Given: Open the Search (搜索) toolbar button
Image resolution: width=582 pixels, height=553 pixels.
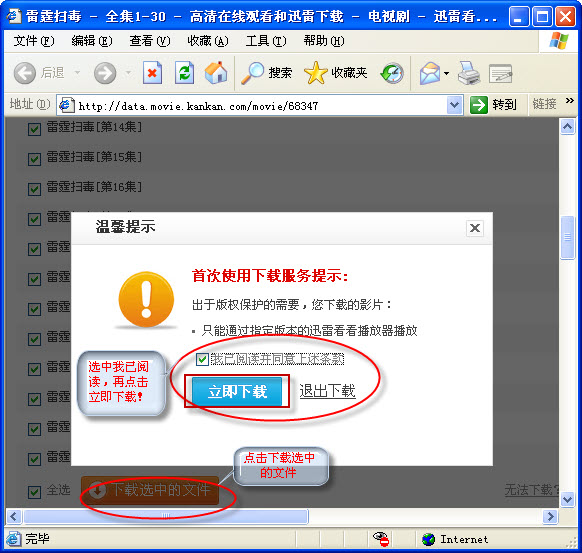Looking at the screenshot, I should click(266, 73).
